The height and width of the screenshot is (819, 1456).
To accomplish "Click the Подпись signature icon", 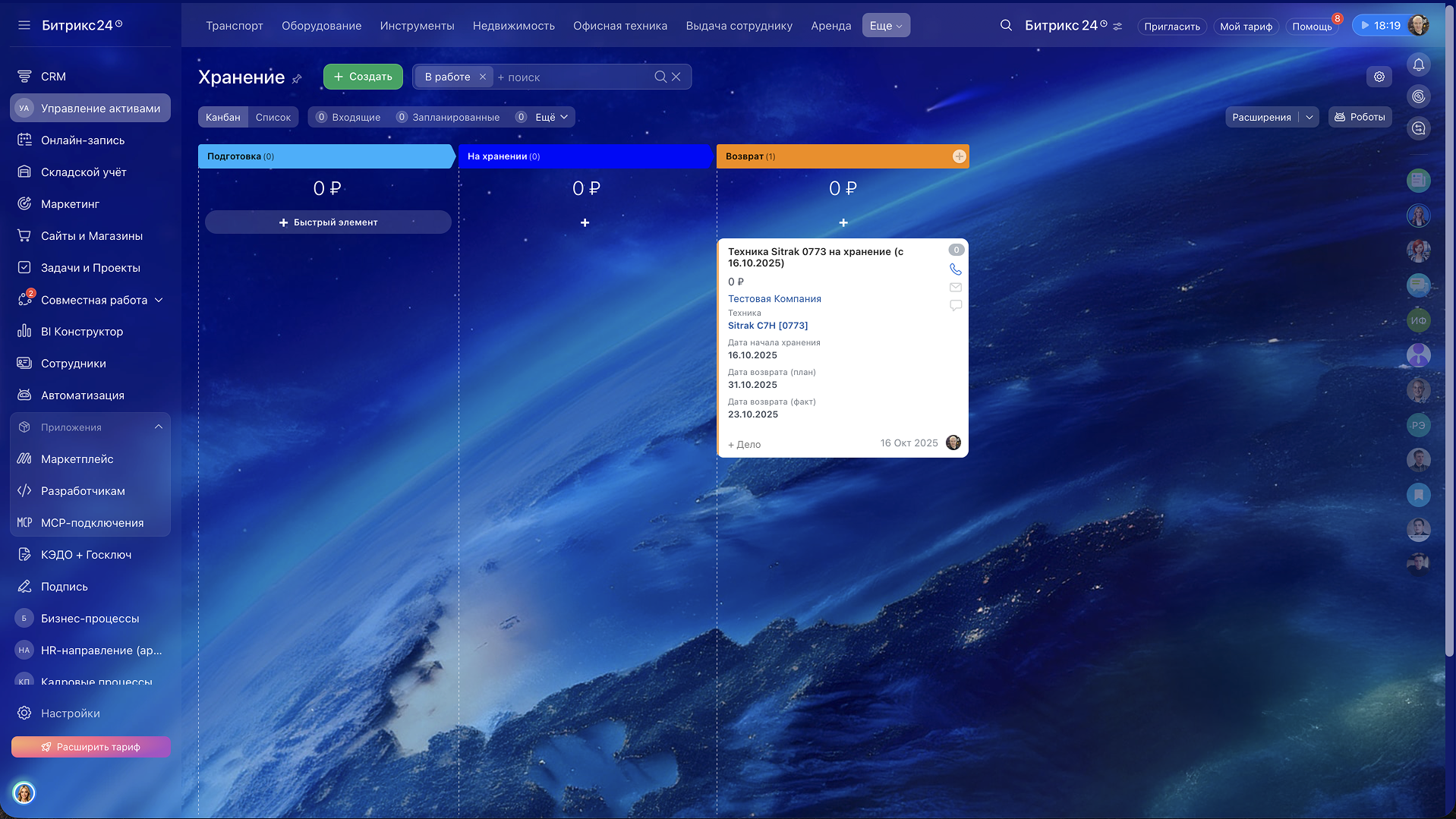I will coord(24,587).
